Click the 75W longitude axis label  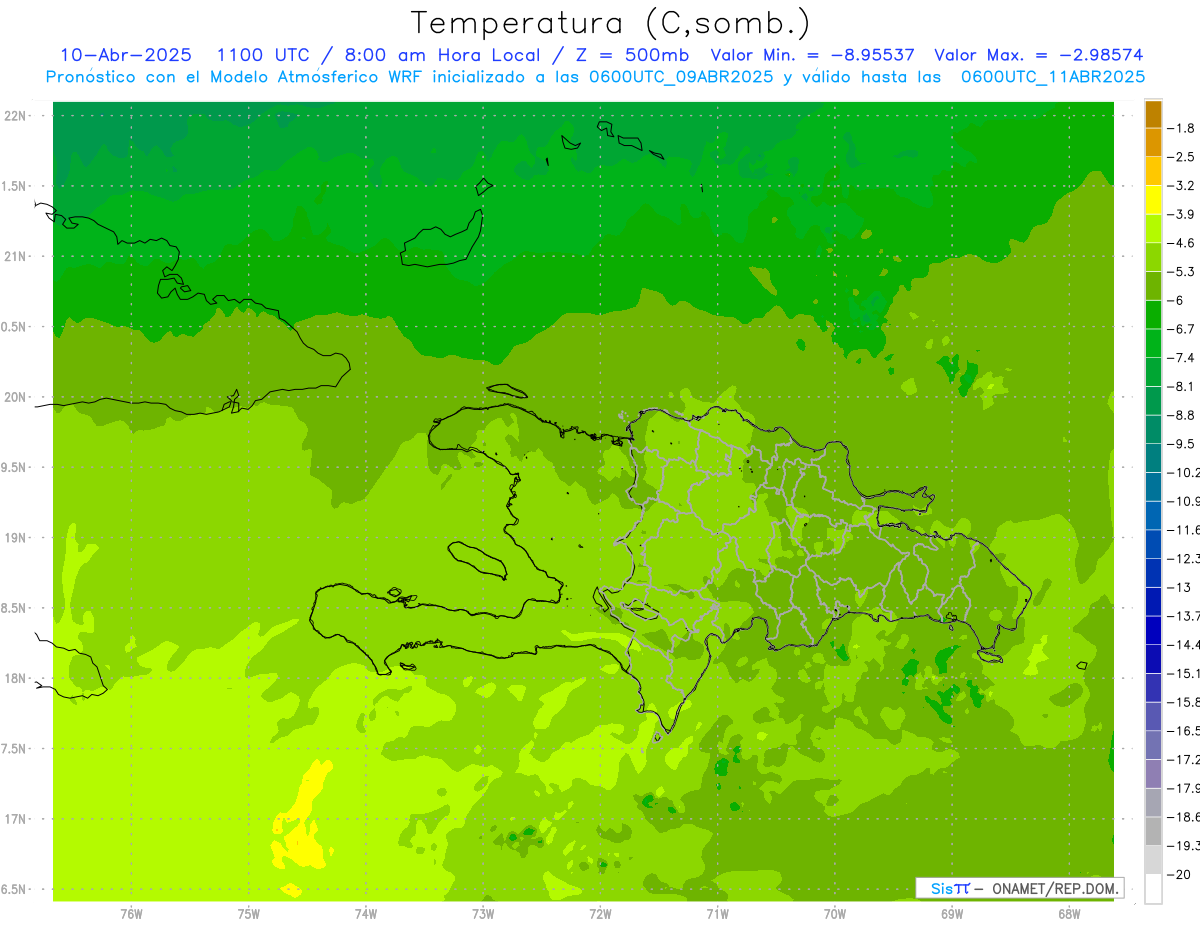click(249, 913)
